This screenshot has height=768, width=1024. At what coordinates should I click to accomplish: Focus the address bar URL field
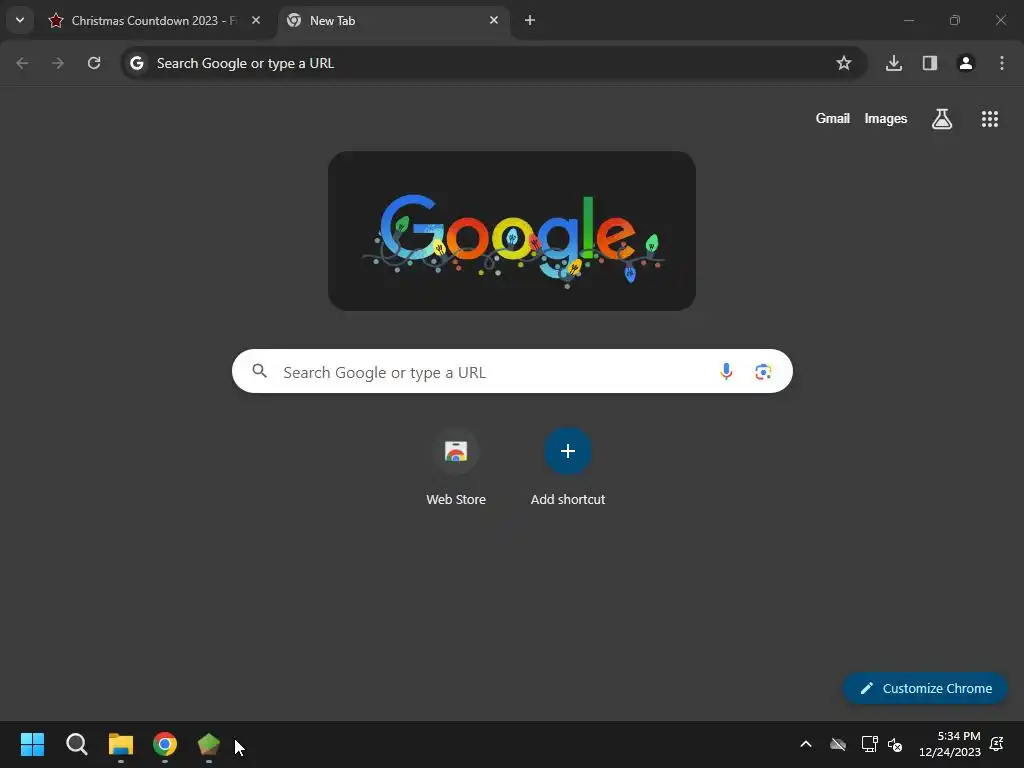pos(494,63)
